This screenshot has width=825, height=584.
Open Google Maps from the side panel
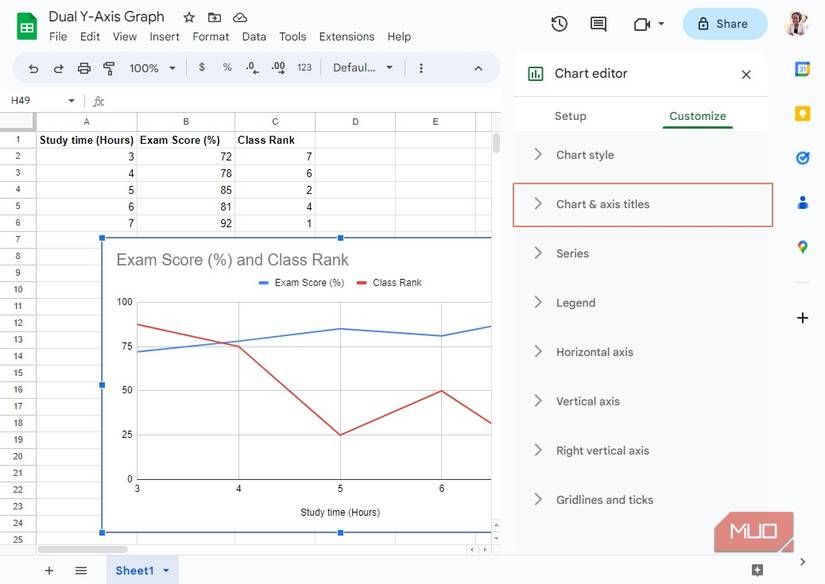(803, 246)
